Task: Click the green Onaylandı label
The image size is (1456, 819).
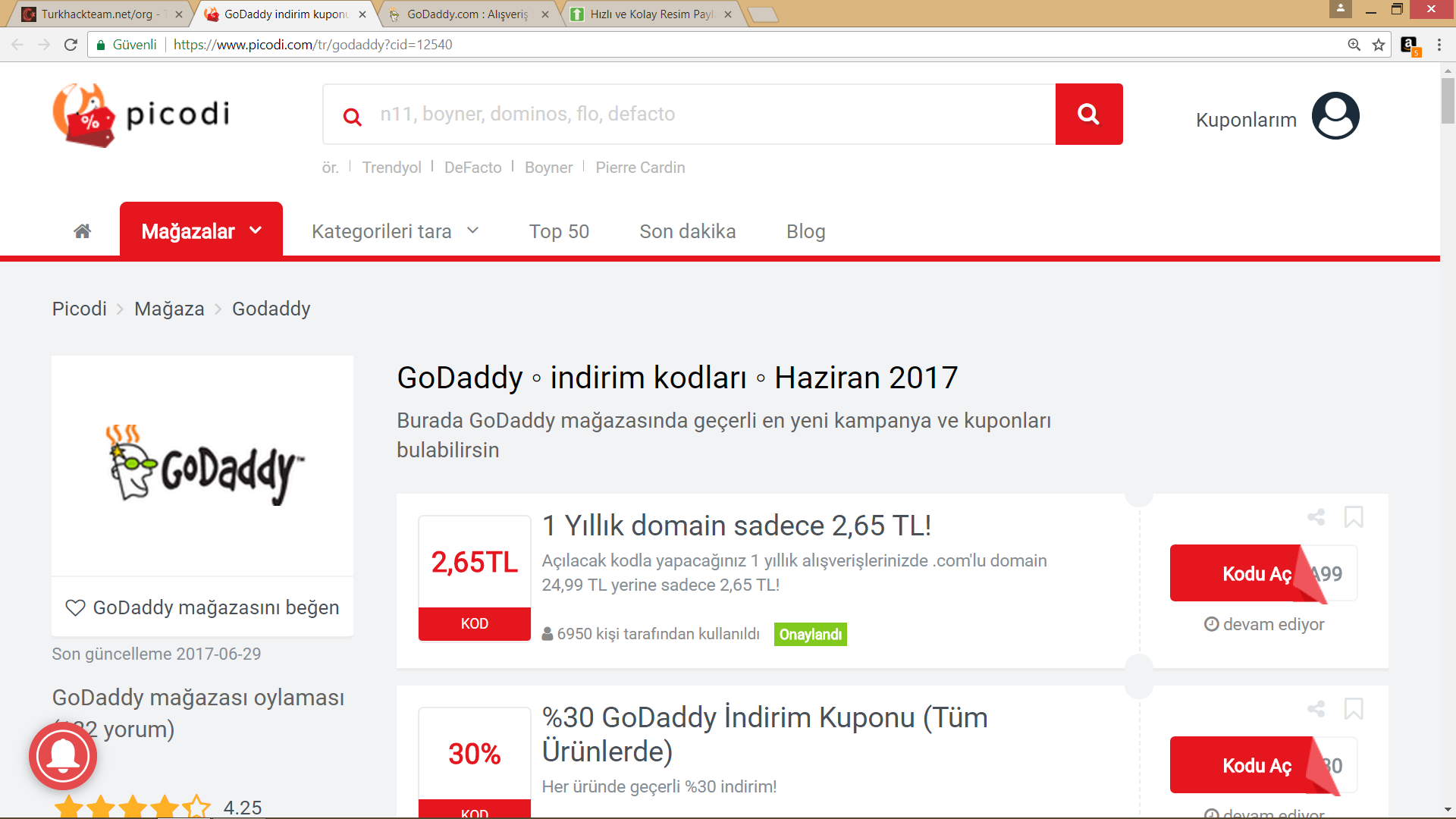Action: click(811, 634)
